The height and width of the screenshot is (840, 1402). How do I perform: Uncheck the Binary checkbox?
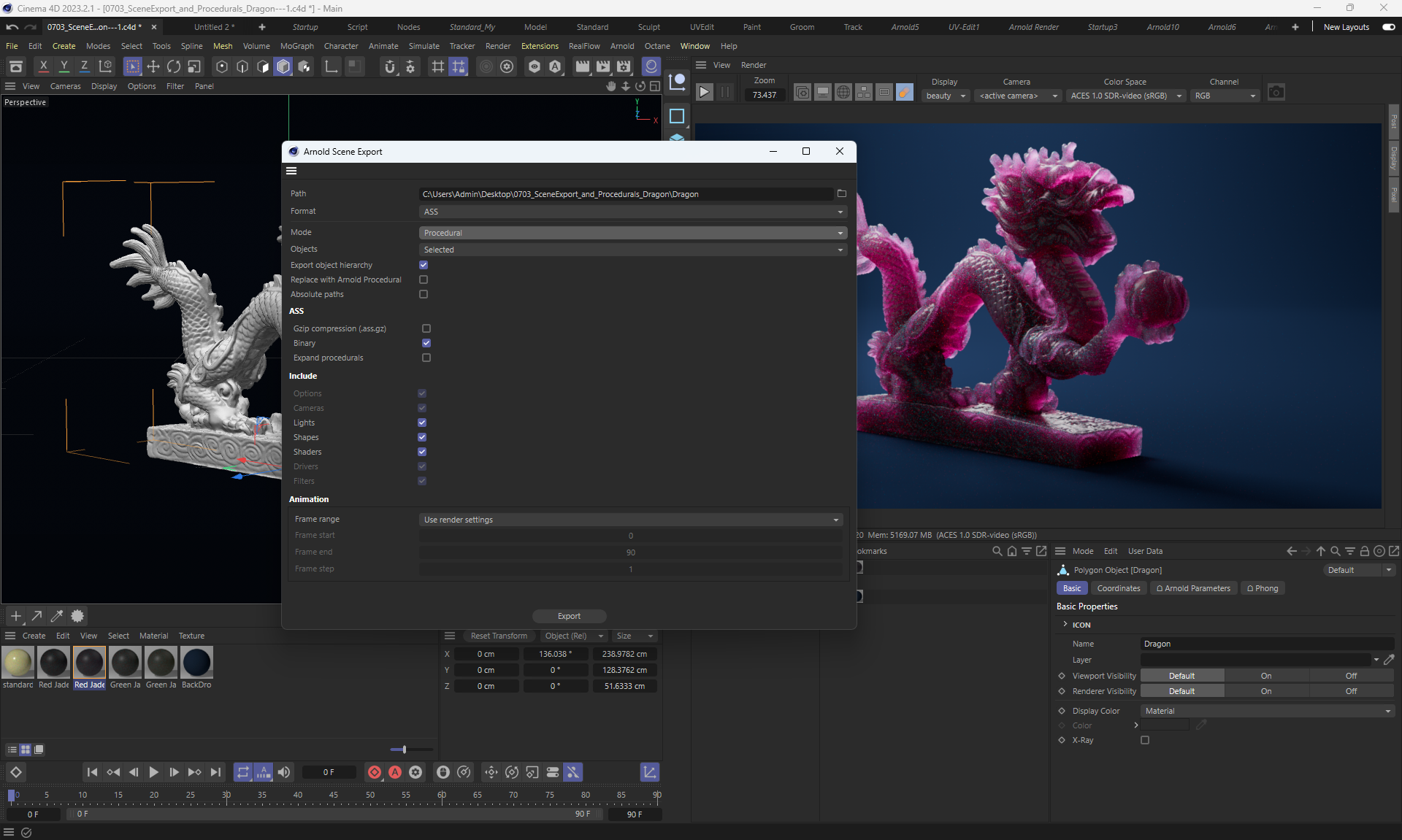click(426, 344)
